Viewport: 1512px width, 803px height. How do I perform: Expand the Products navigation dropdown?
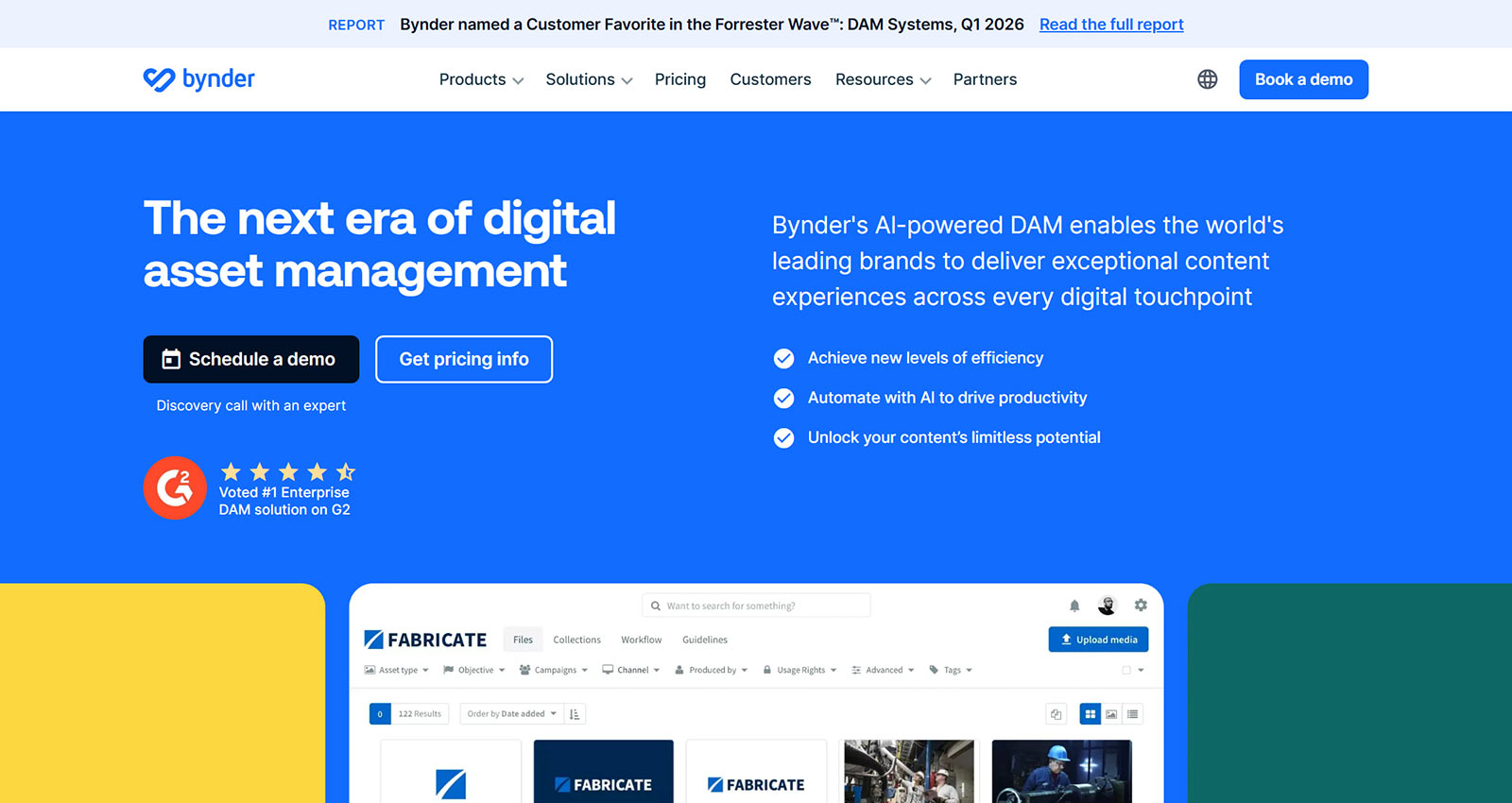coord(481,79)
